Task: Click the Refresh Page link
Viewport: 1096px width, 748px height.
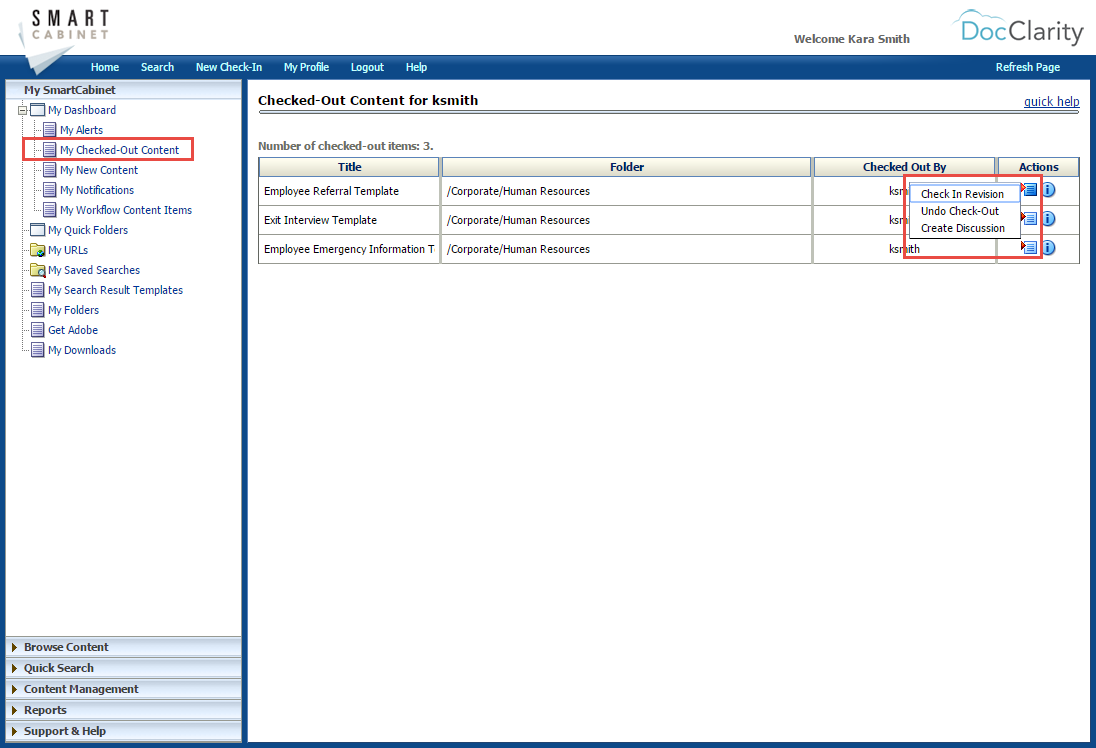Action: [1028, 67]
